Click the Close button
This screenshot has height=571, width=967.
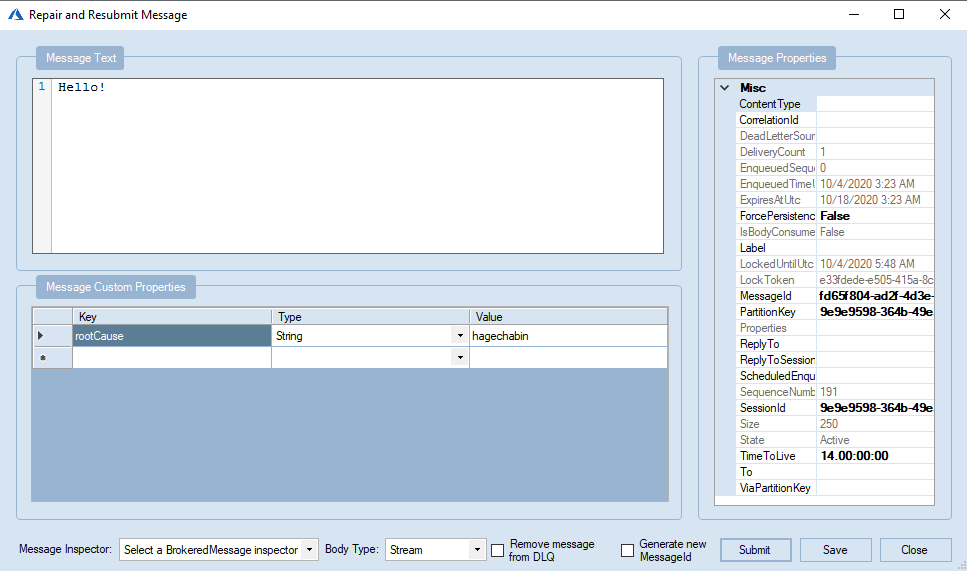(915, 550)
